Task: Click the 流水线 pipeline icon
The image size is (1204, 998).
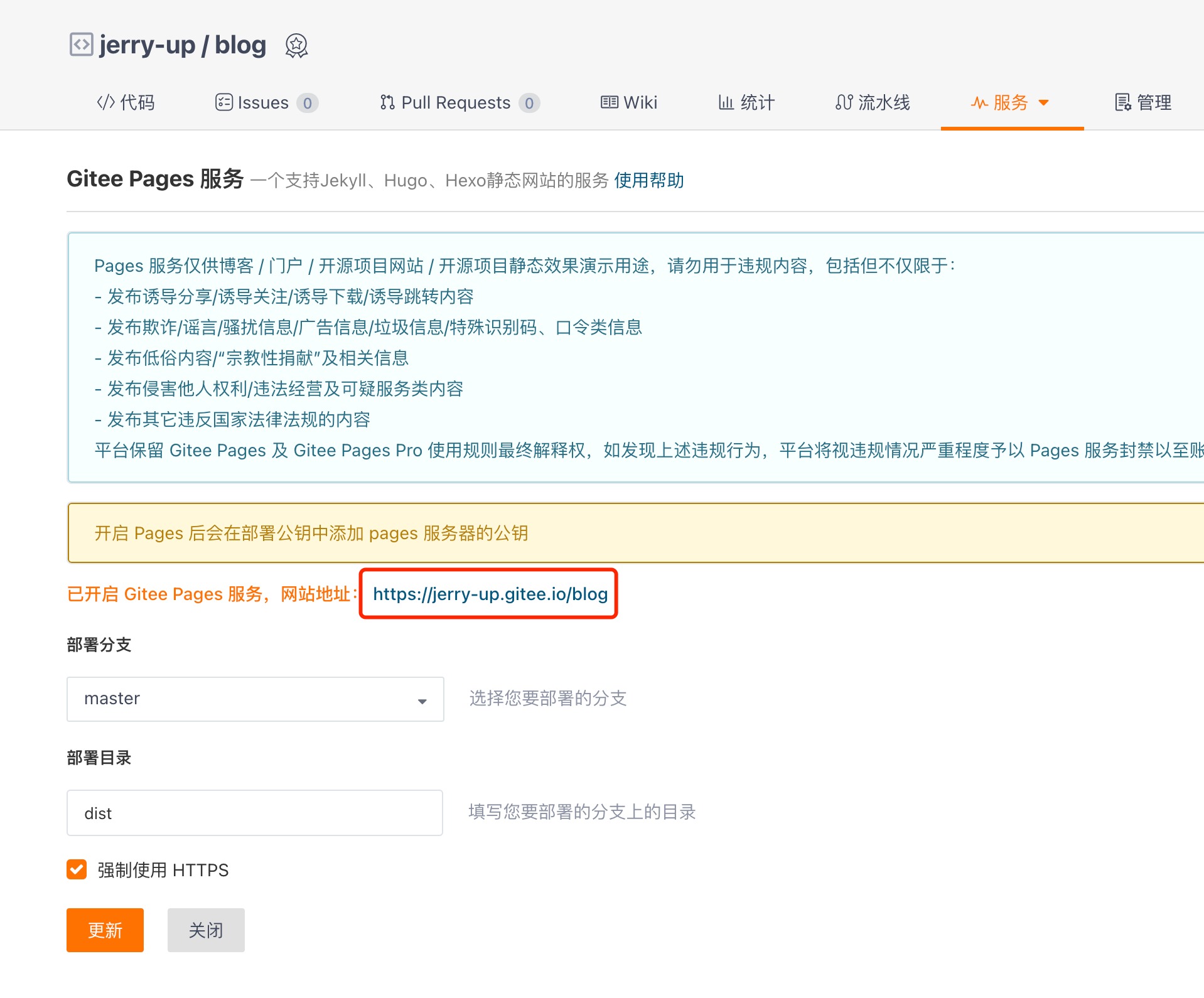Action: 844,102
